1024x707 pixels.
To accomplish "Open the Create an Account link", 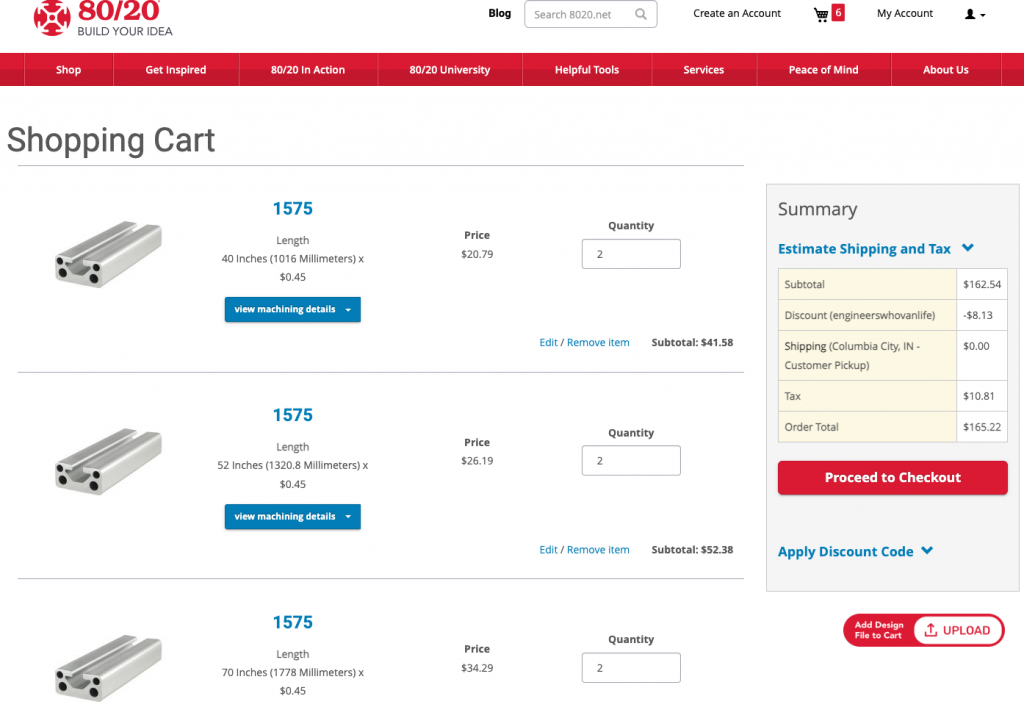I will click(x=737, y=14).
